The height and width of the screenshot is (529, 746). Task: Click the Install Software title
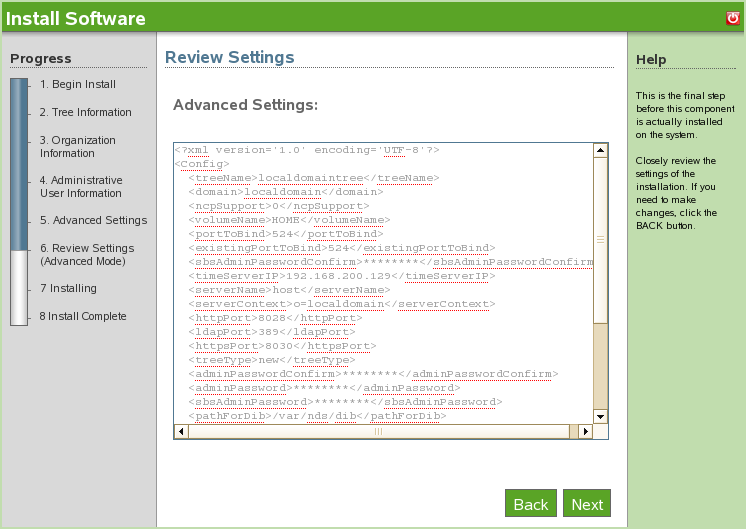click(x=76, y=19)
